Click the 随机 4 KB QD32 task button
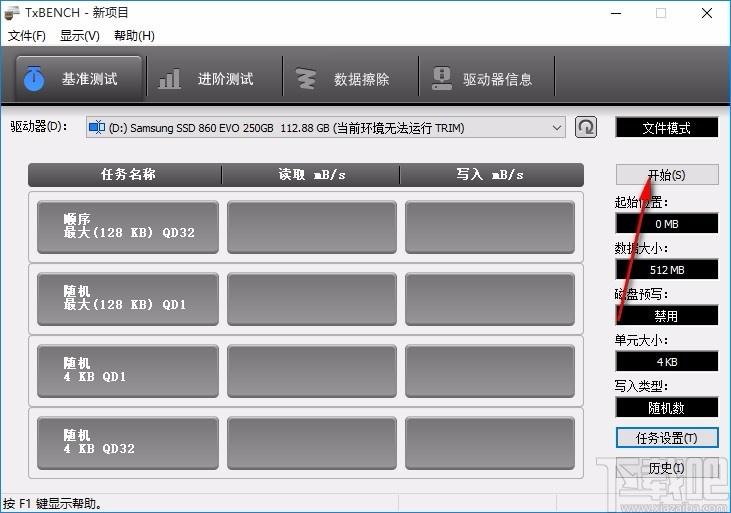This screenshot has height=513, width=731. [x=128, y=443]
